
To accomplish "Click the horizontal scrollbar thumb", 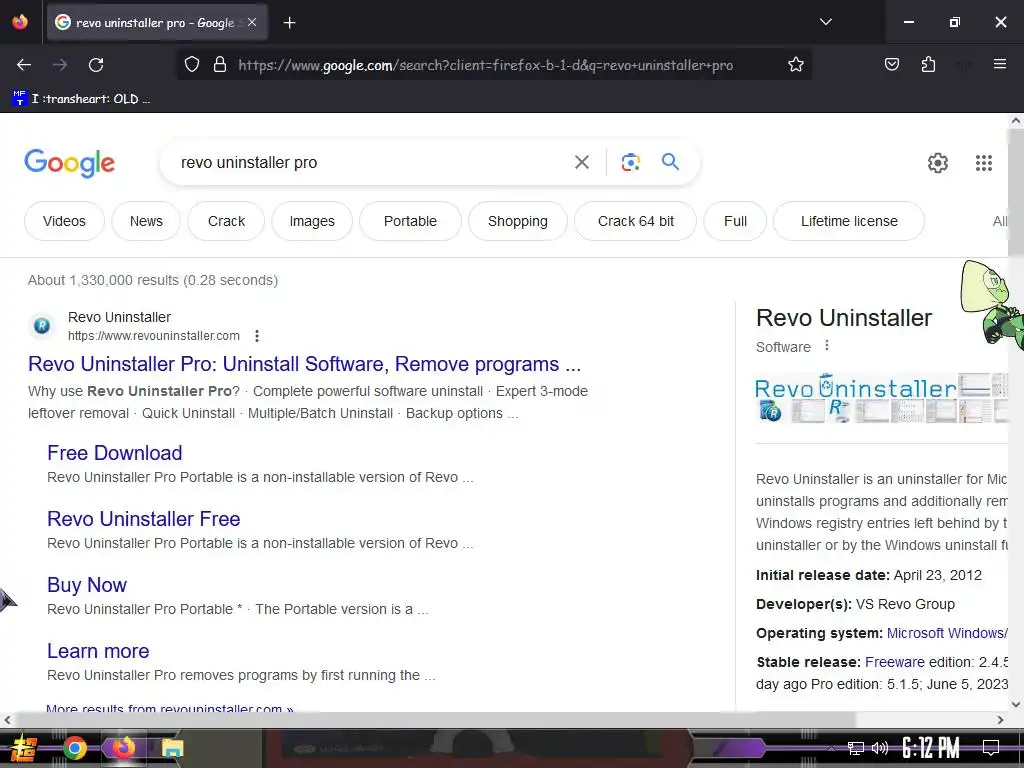I will click(x=436, y=720).
